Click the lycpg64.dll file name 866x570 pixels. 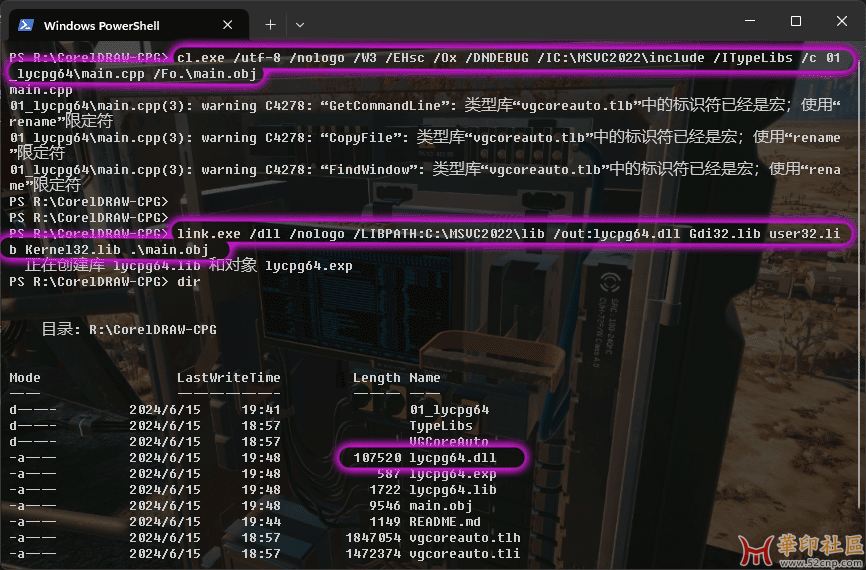pos(452,458)
